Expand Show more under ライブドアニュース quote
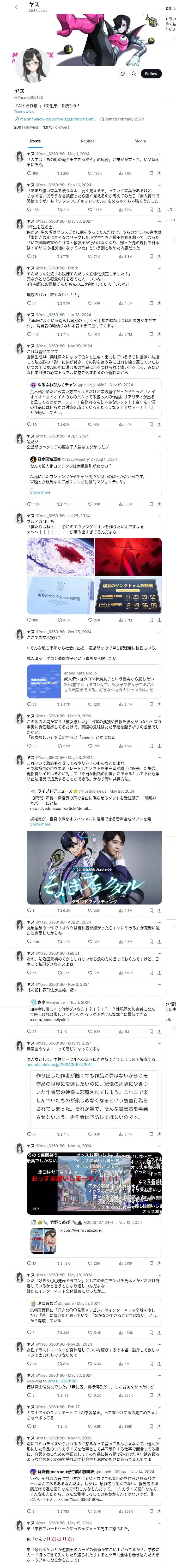The width and height of the screenshot is (176, 1568). point(40,824)
